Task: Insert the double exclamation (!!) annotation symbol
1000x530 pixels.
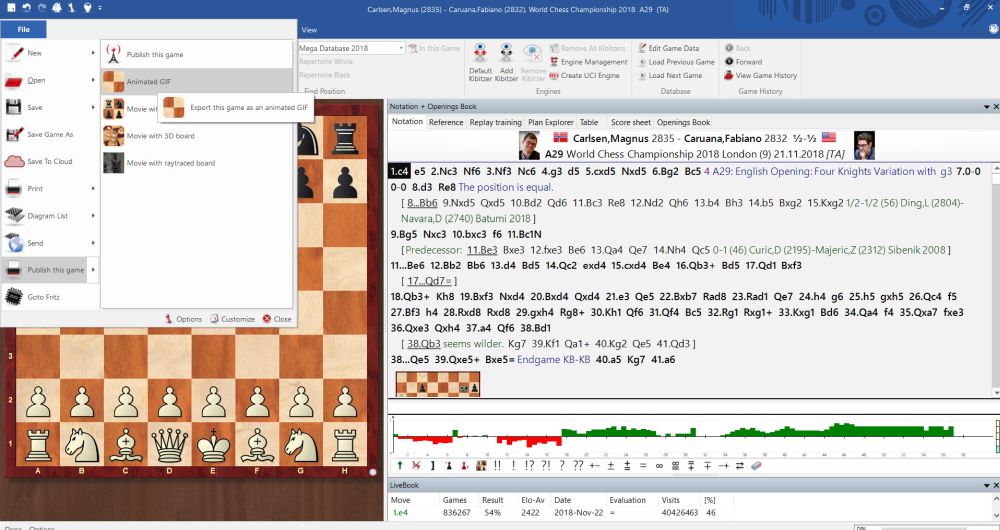Action: point(496,466)
